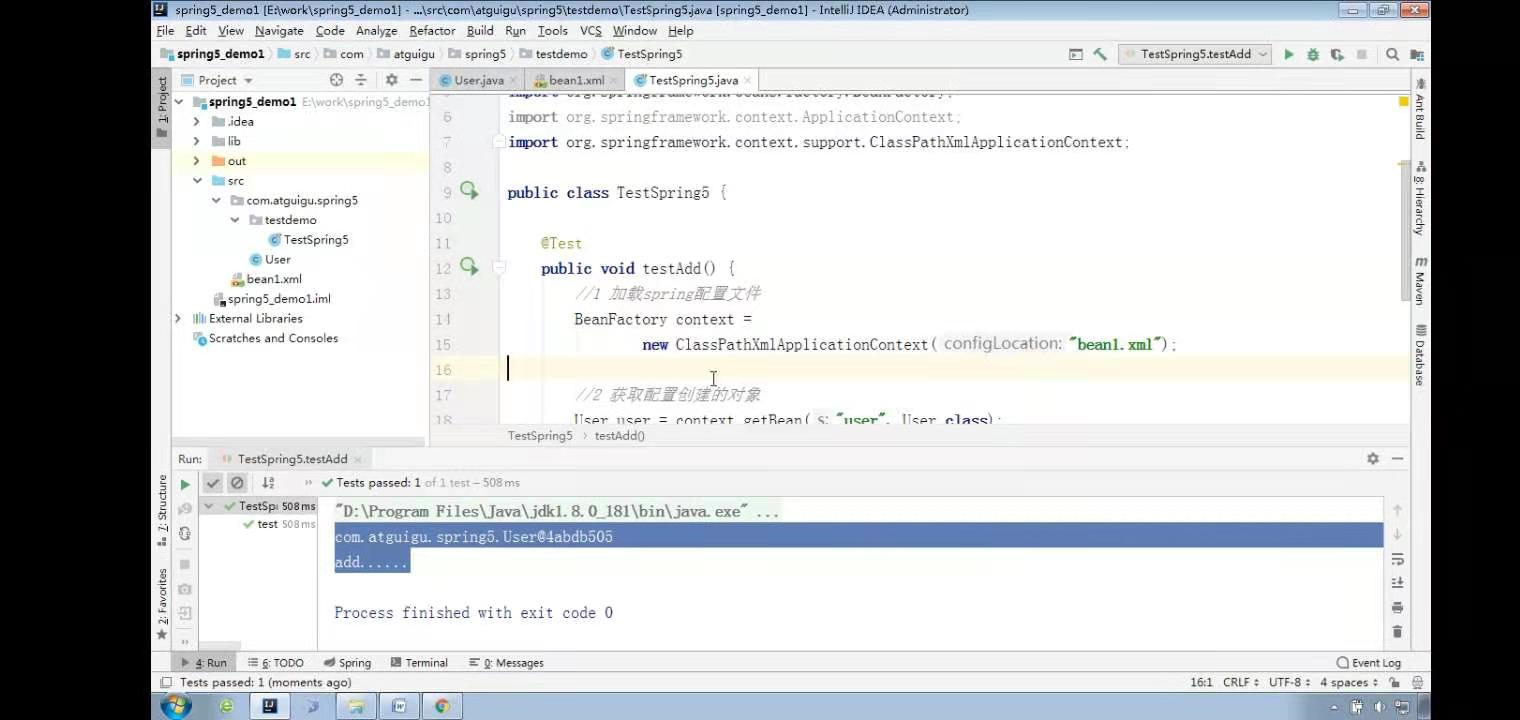Viewport: 1520px width, 720px height.
Task: Click testAdd() in the editor breadcrumb
Action: click(619, 436)
